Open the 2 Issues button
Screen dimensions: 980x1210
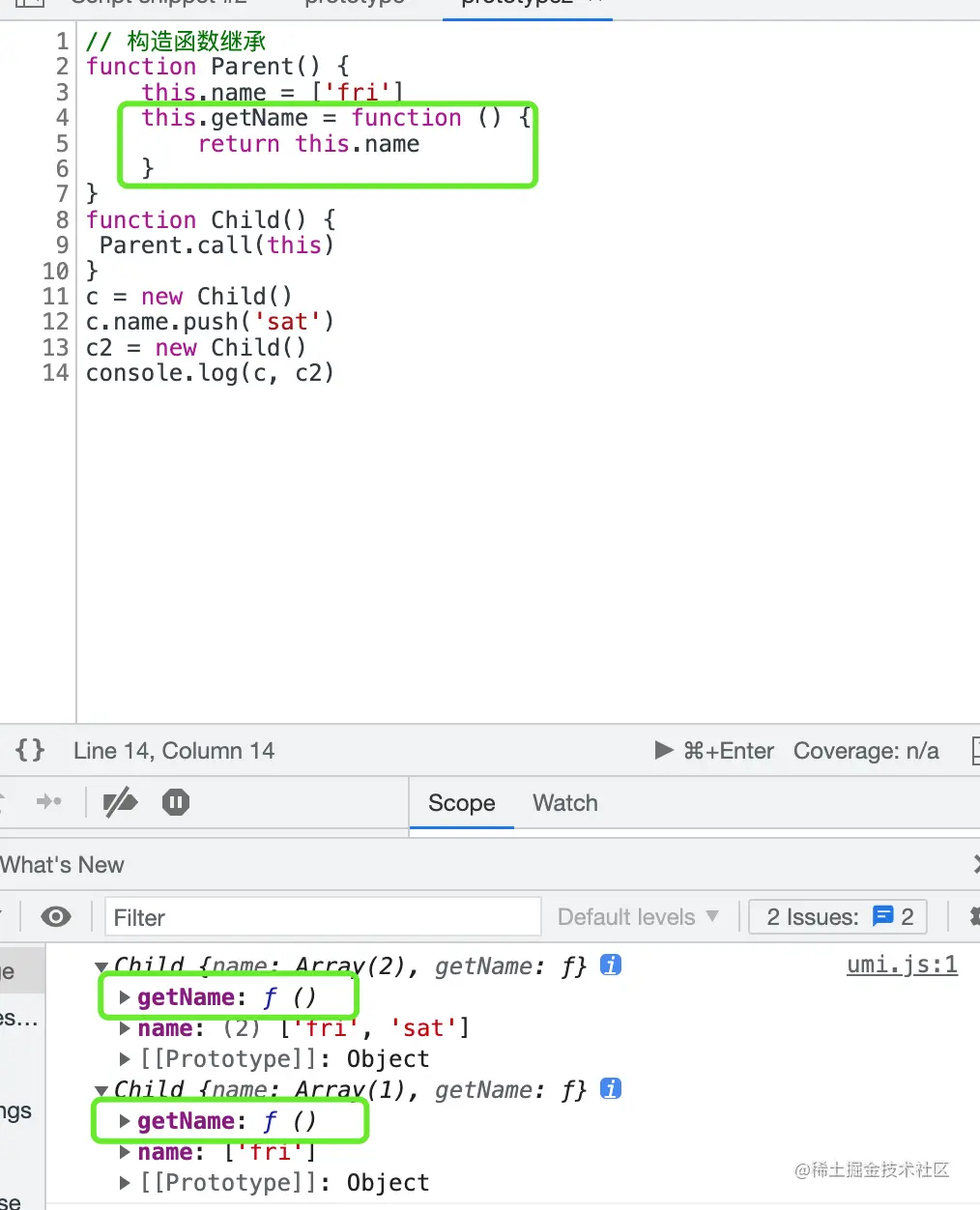[838, 917]
